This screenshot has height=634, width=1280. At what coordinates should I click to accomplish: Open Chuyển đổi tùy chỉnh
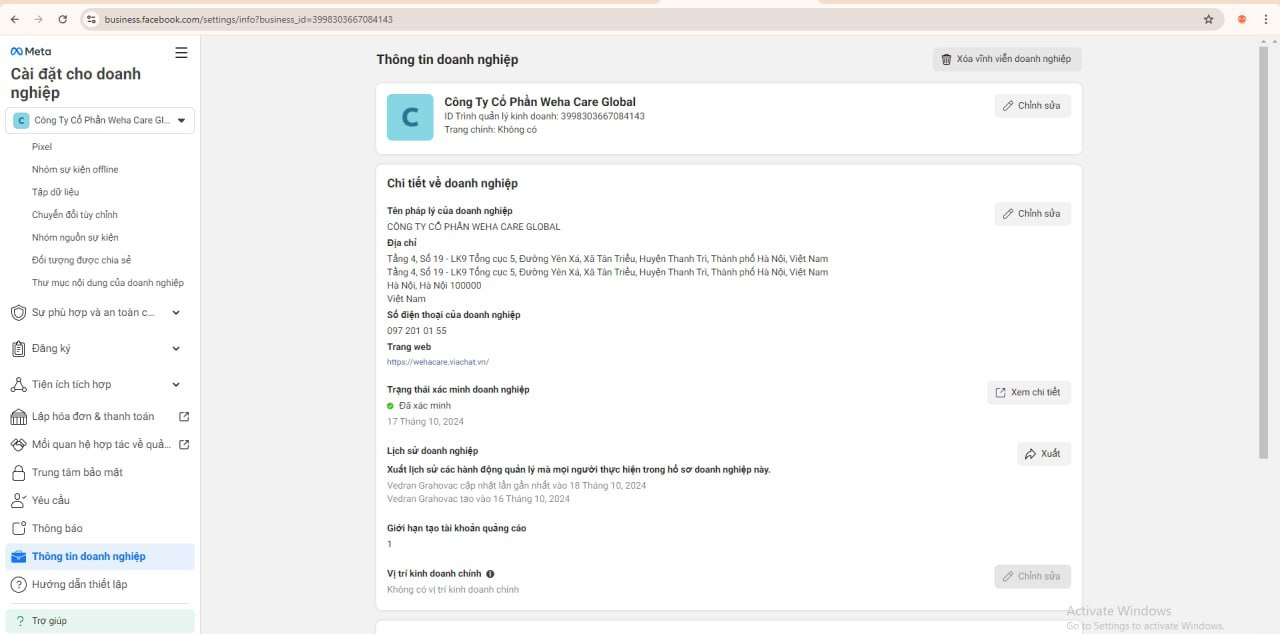pyautogui.click(x=75, y=215)
